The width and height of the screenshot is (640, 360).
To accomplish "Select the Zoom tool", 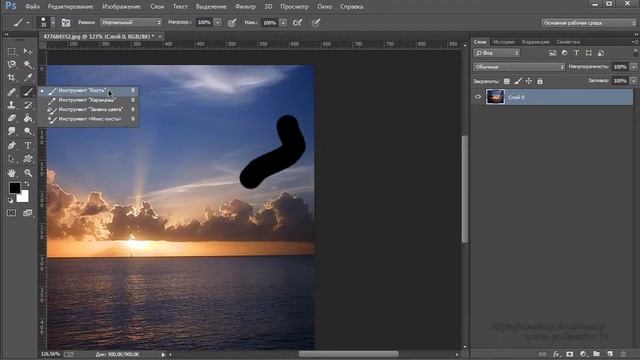I will click(28, 173).
